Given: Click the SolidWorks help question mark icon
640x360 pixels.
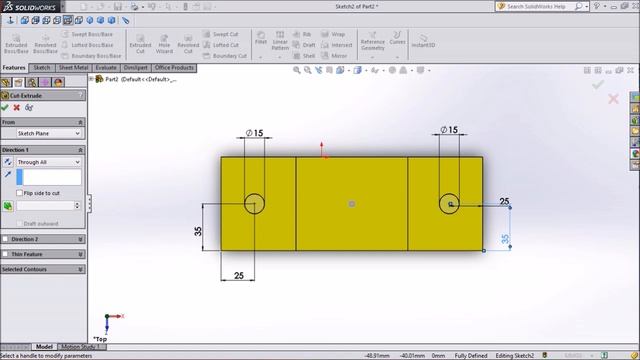Looking at the screenshot, I should (x=597, y=6).
